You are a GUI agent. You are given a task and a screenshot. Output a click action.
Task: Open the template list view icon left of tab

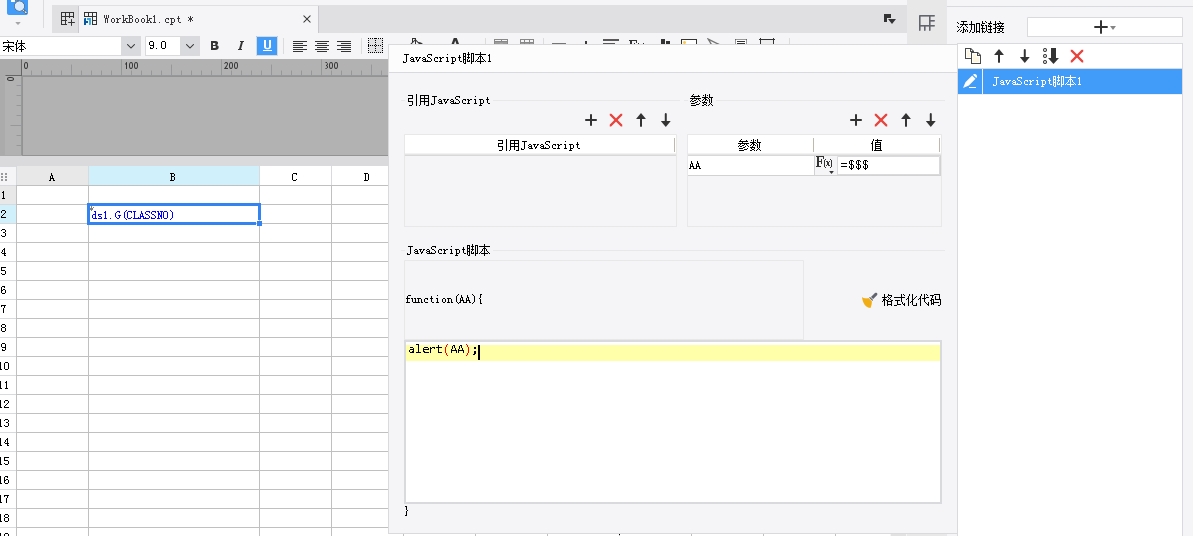pyautogui.click(x=68, y=19)
